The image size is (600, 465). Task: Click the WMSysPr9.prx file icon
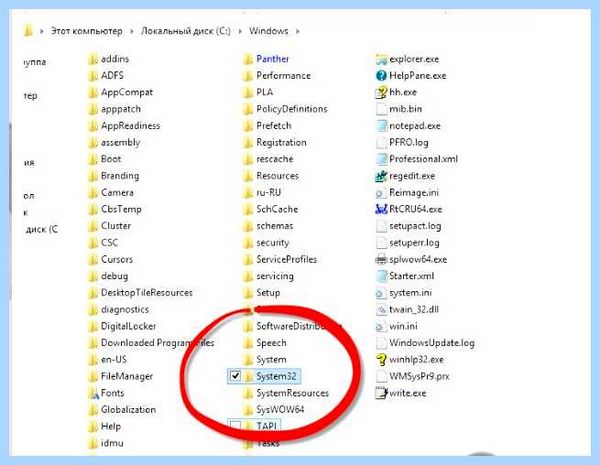382,376
